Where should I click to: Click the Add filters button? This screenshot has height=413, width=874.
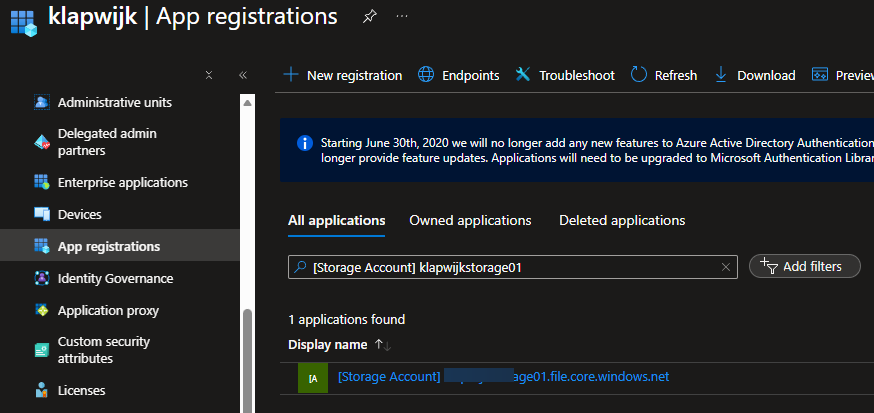[x=804, y=266]
